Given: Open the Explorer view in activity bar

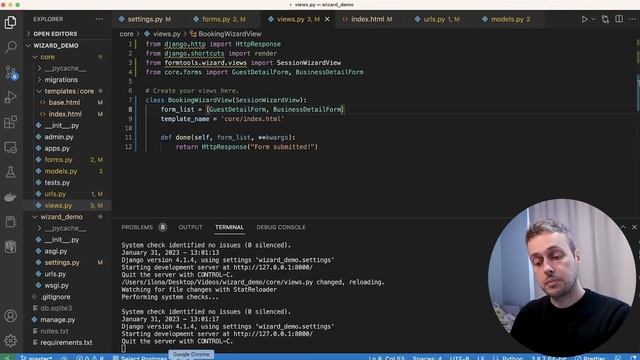Looking at the screenshot, I should click(10, 22).
